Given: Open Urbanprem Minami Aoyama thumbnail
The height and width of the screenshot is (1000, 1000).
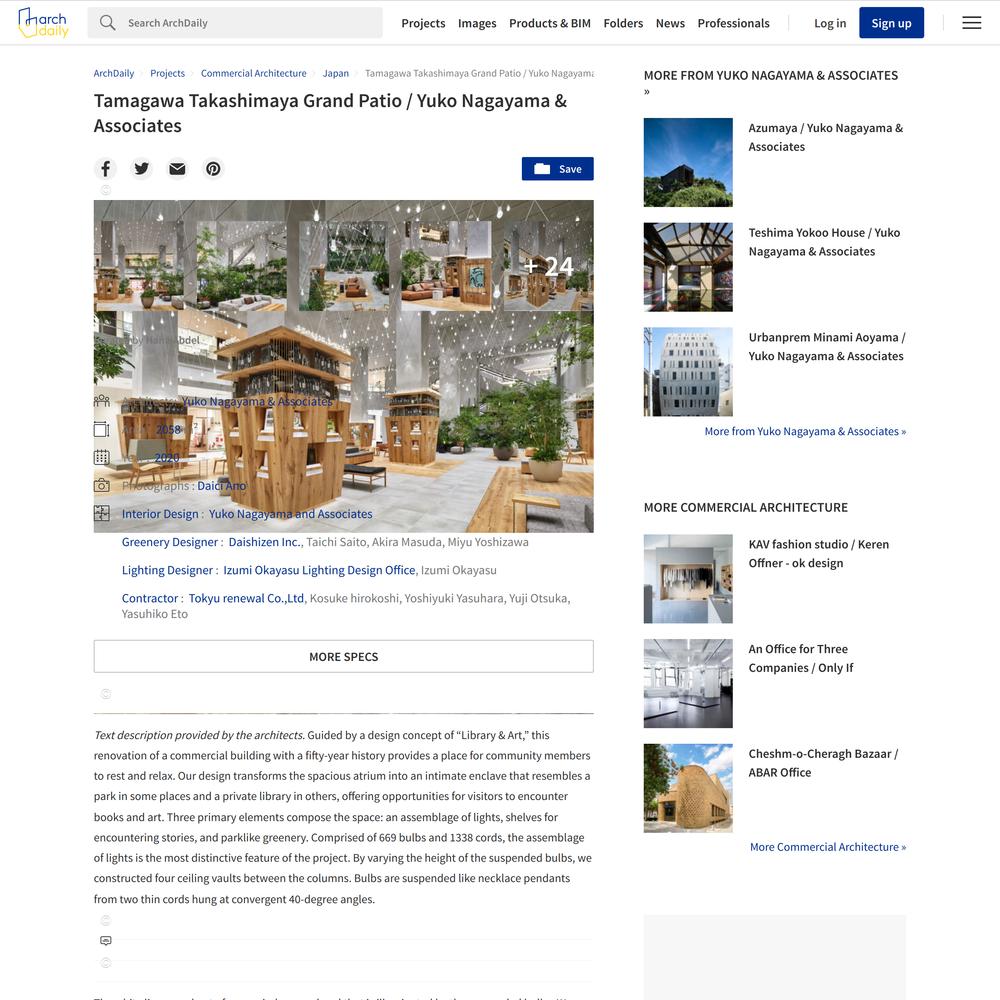Looking at the screenshot, I should click(x=688, y=371).
